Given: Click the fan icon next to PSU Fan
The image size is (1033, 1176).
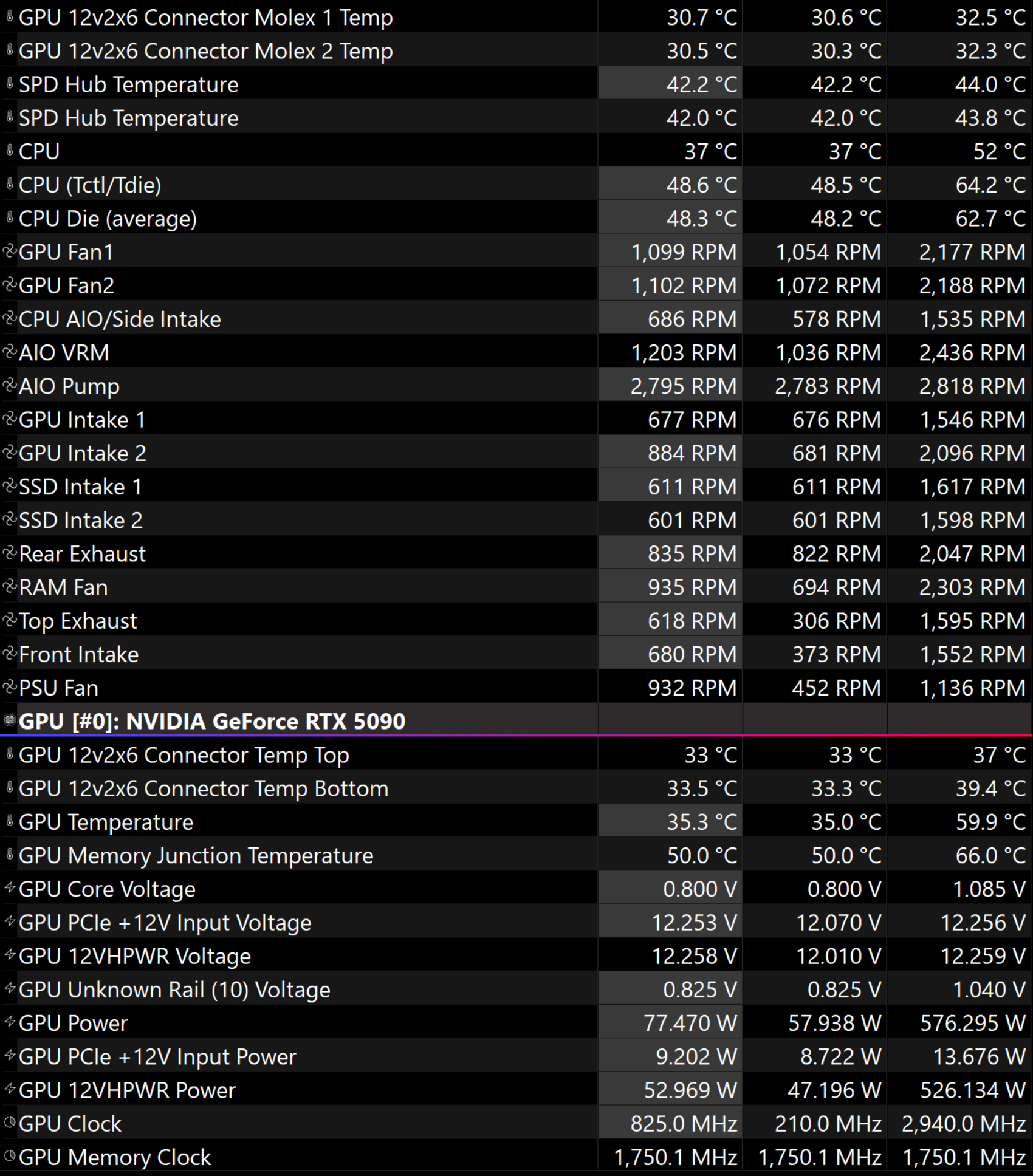Looking at the screenshot, I should pyautogui.click(x=9, y=687).
